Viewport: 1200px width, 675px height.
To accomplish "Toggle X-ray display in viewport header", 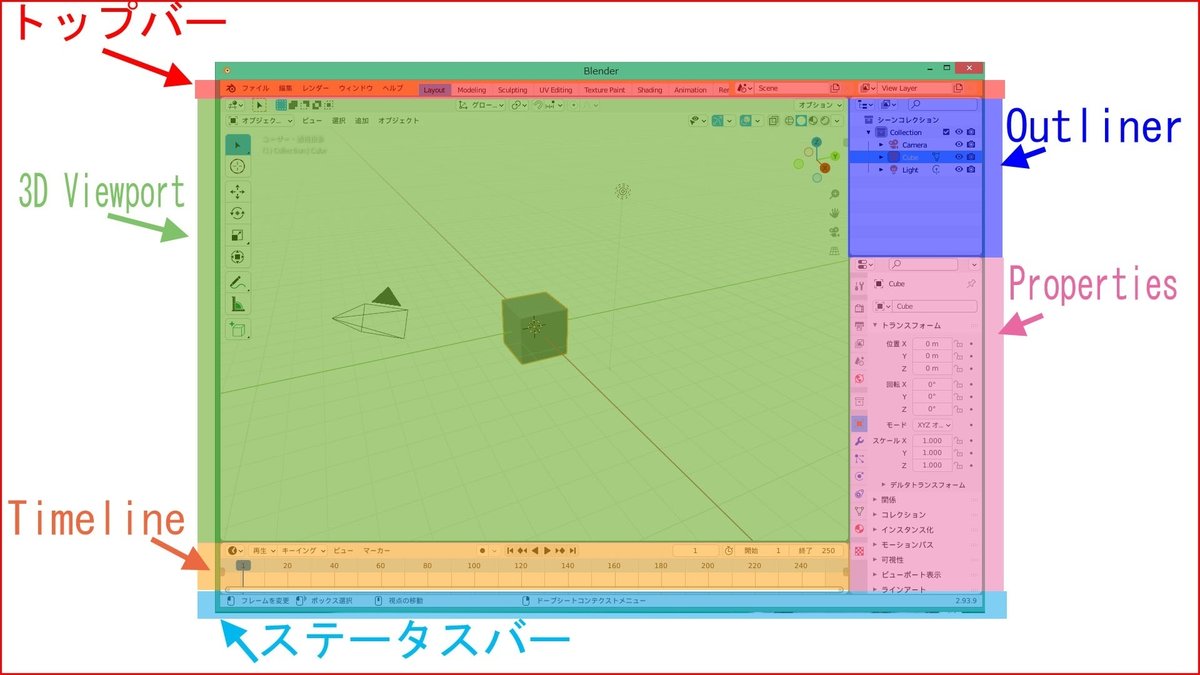I will 775,121.
